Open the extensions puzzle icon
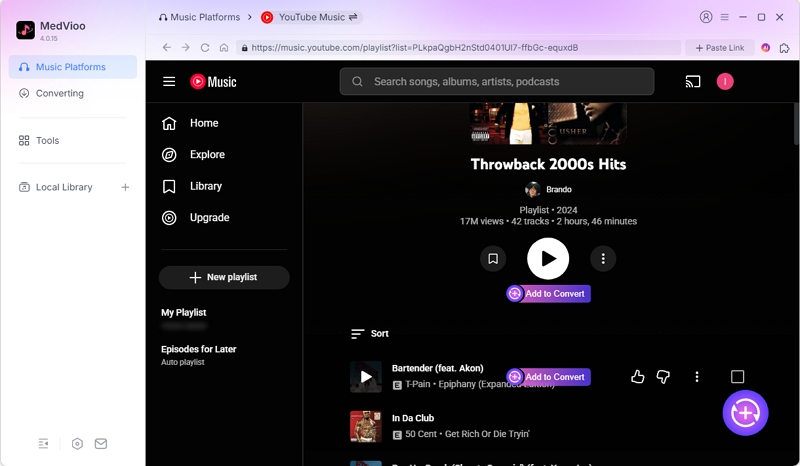Screen dimensions: 800x466 [x=784, y=47]
